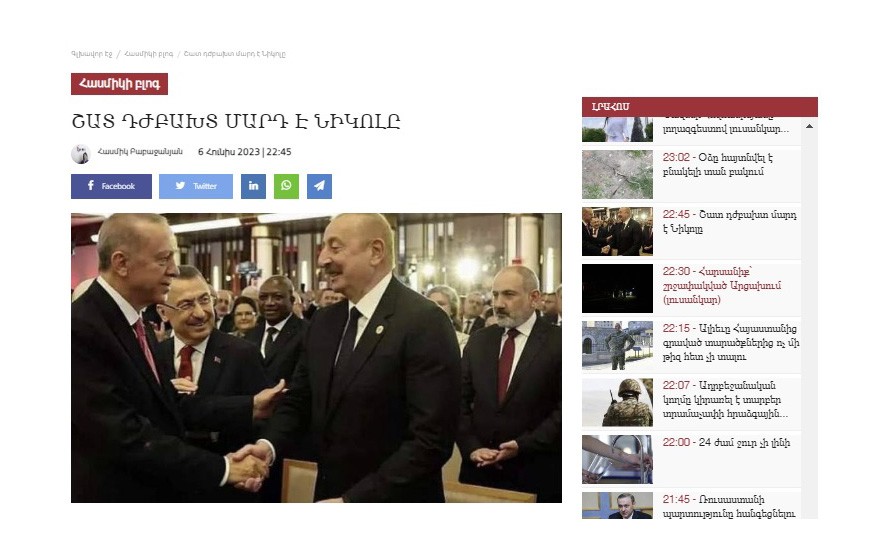Image resolution: width=888 pixels, height=540 pixels.
Task: Click the author avatar image
Action: (80, 154)
